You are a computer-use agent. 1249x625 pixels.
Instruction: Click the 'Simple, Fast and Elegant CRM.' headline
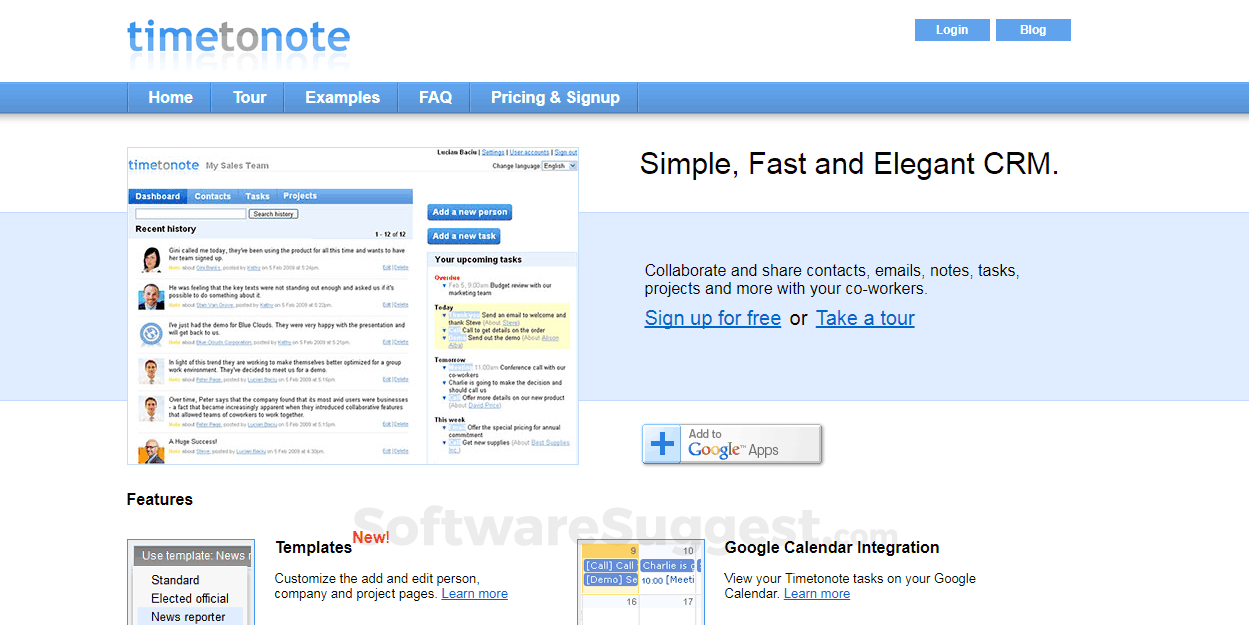tap(849, 164)
